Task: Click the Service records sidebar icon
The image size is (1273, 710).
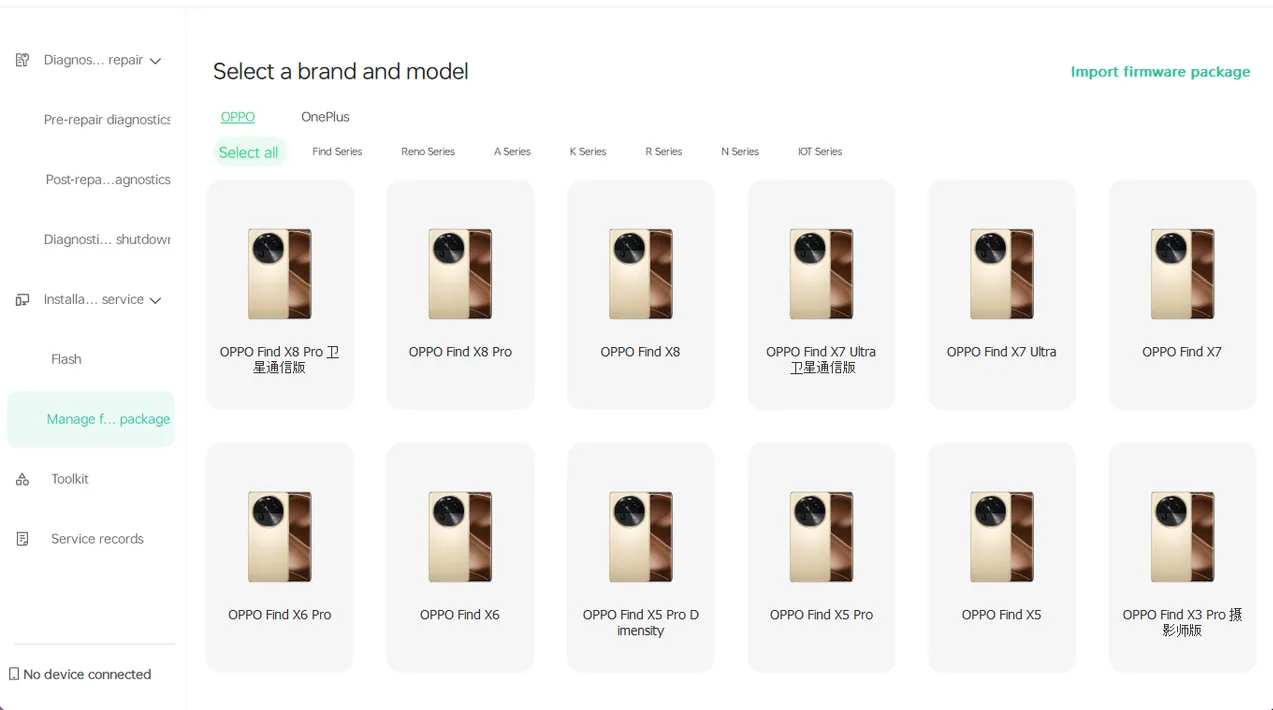Action: click(x=22, y=539)
